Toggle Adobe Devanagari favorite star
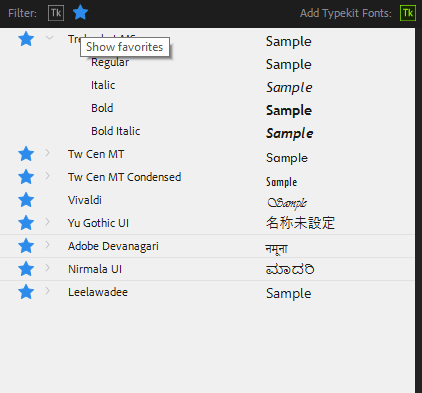This screenshot has height=393, width=422. pyautogui.click(x=26, y=246)
